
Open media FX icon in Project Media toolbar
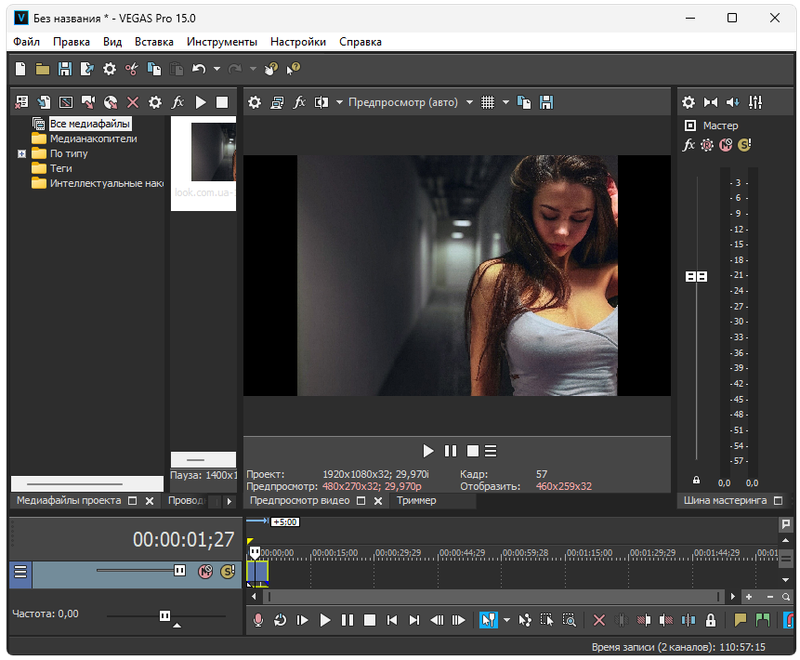178,102
